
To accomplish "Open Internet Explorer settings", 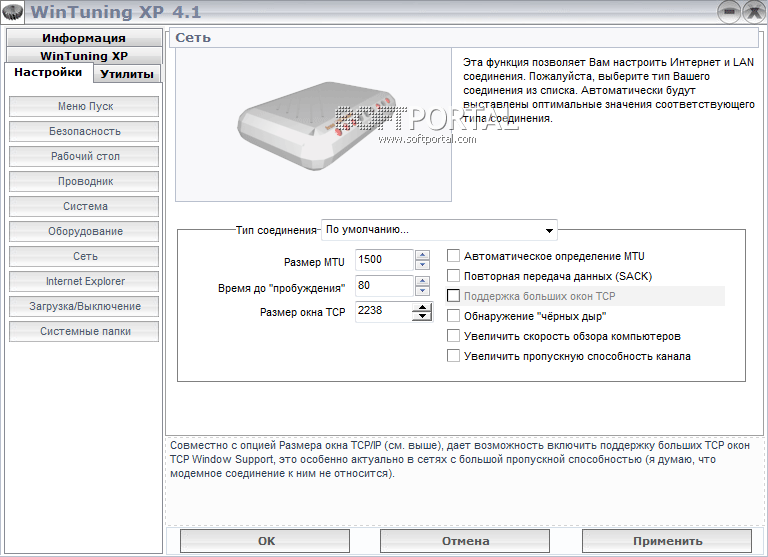I will coord(84,281).
